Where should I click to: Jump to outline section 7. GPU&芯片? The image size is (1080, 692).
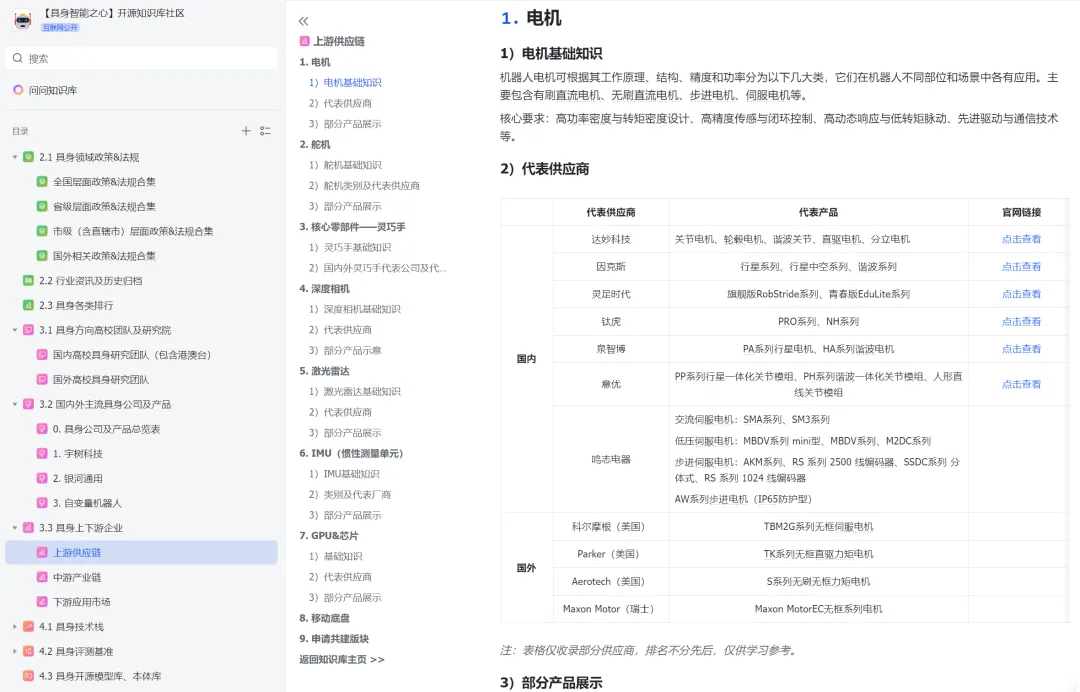(x=329, y=536)
